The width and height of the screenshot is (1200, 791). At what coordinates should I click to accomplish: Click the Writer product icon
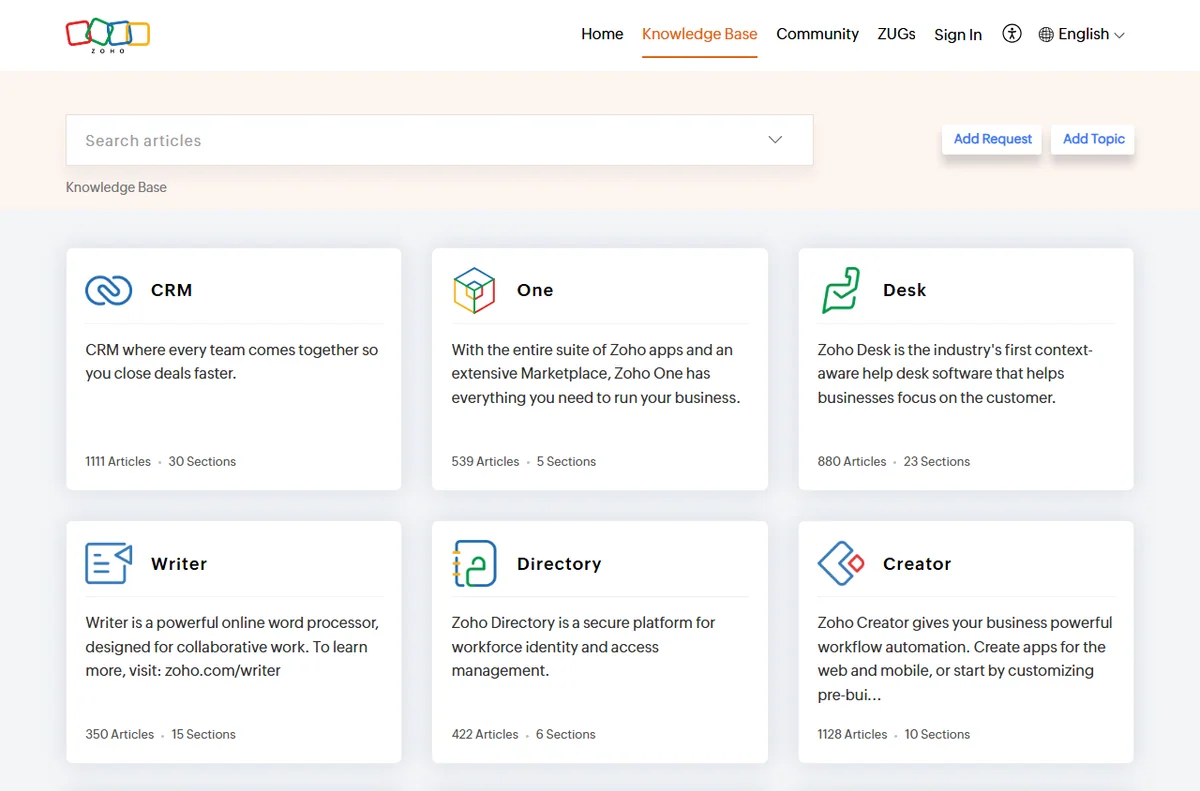109,563
